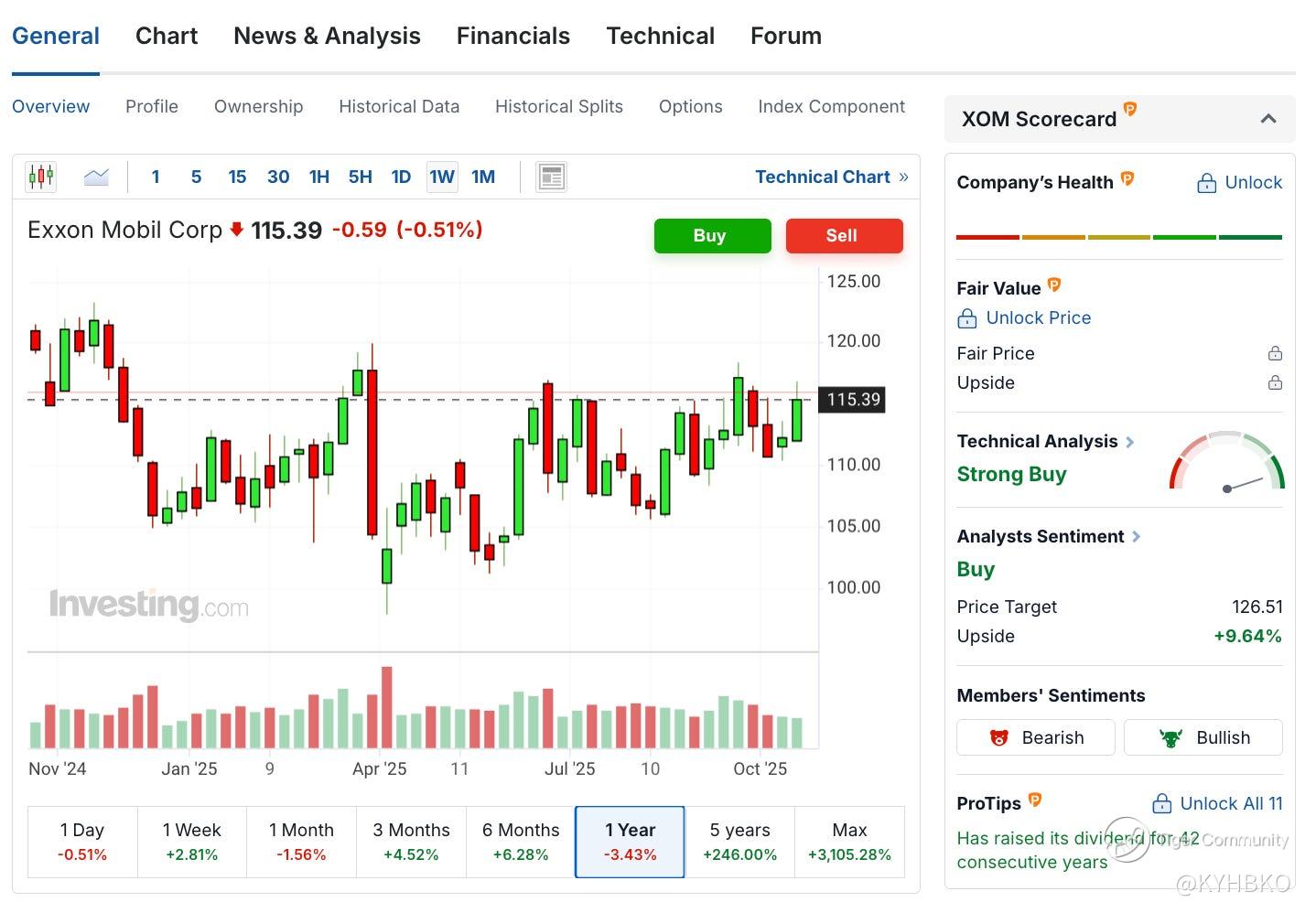Click the Exxon Mobil Corp chart title
This screenshot has height=913, width=1316.
[x=125, y=230]
